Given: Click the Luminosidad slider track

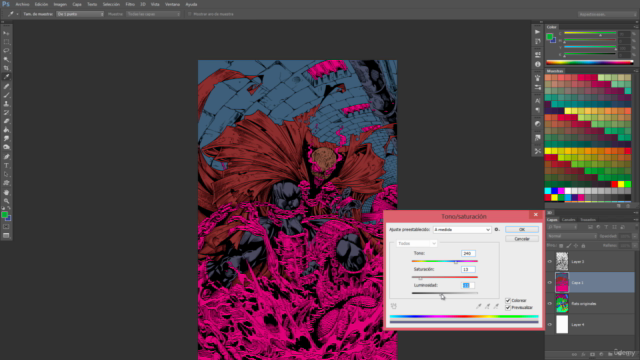Looking at the screenshot, I should point(444,293).
